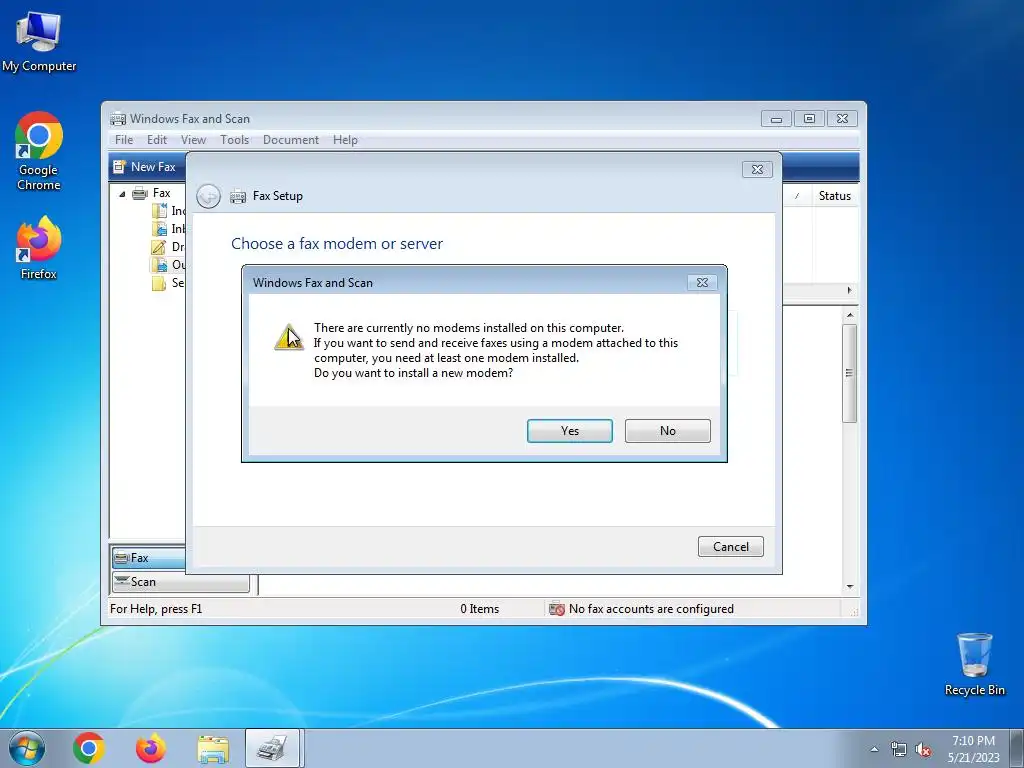Open the Document menu
Screen dimensions: 1024x768
pyautogui.click(x=291, y=140)
